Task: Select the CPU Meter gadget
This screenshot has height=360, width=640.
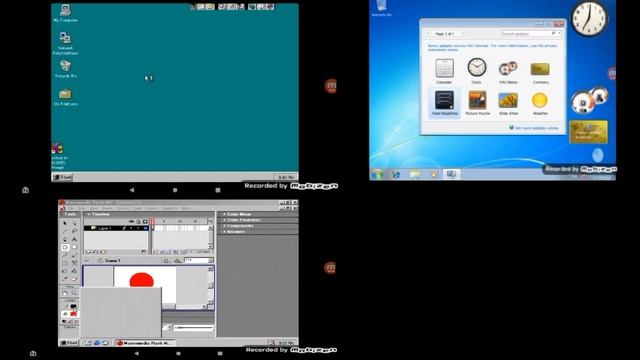Action: tap(508, 71)
